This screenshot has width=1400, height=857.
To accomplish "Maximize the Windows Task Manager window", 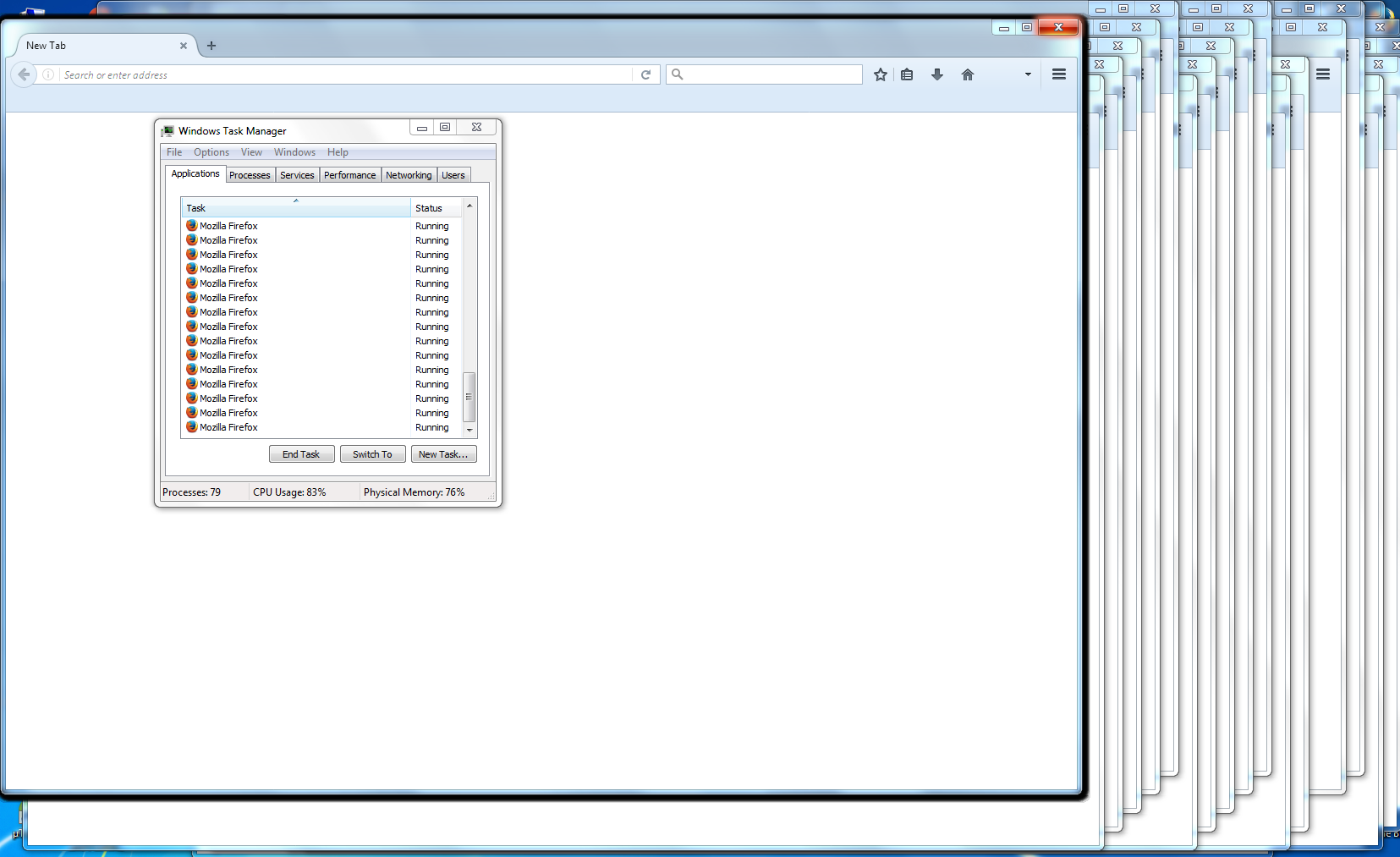I will tap(445, 128).
